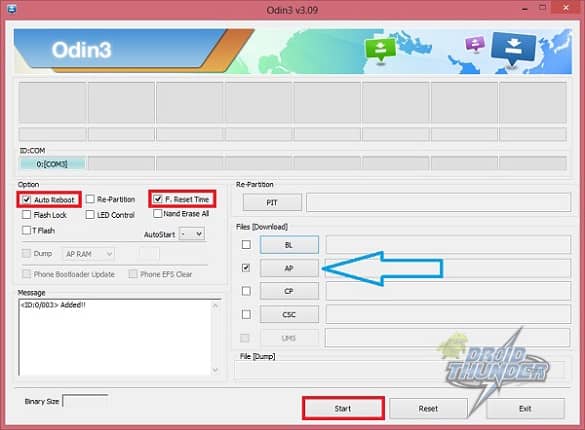Click the PIT button
Screen dimensions: 585x430
(x=272, y=203)
